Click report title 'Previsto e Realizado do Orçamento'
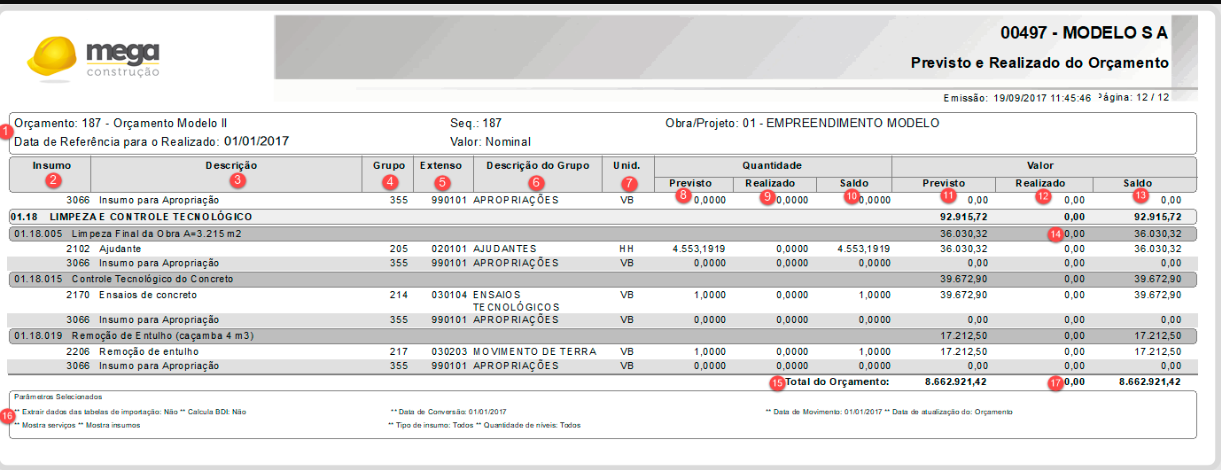The image size is (1221, 470). 1040,62
